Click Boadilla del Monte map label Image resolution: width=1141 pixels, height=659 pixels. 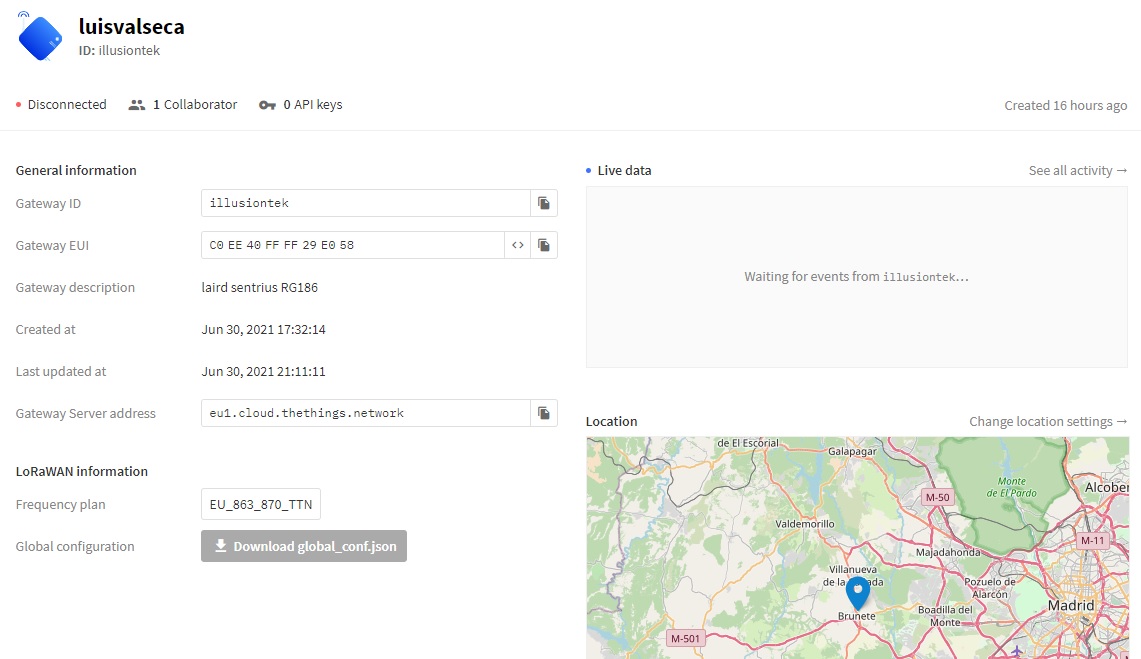pos(945,616)
